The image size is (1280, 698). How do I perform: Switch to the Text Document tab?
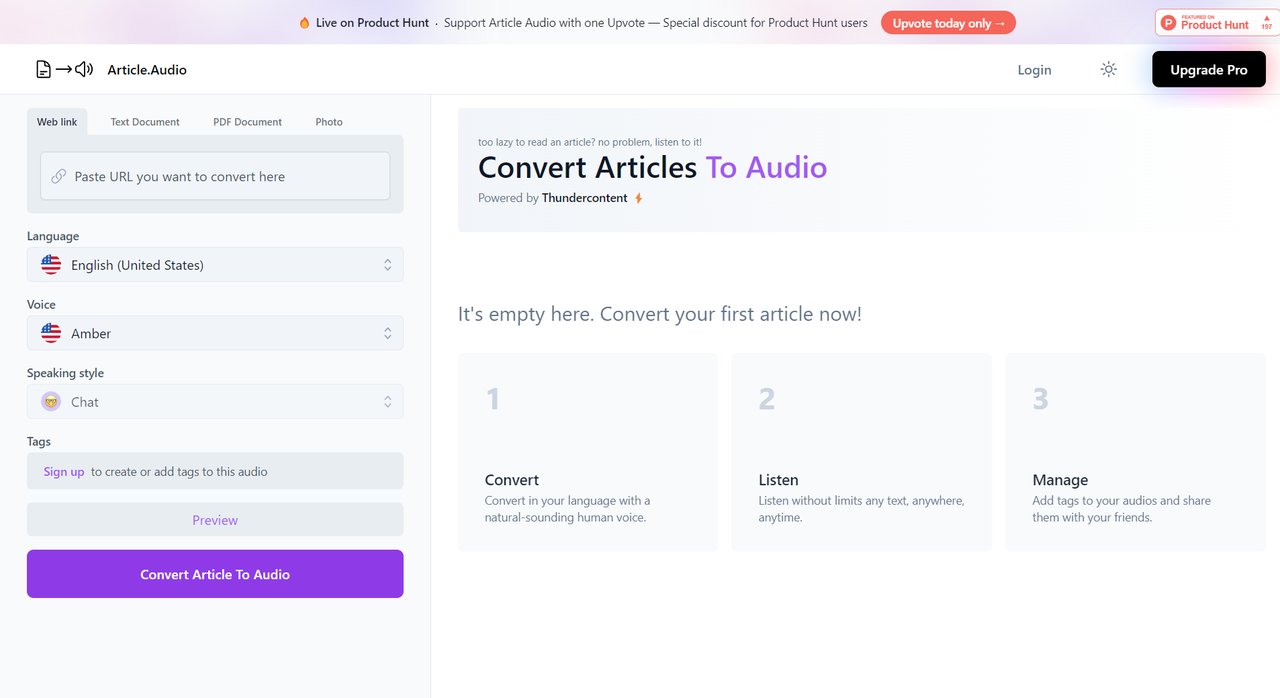(145, 122)
